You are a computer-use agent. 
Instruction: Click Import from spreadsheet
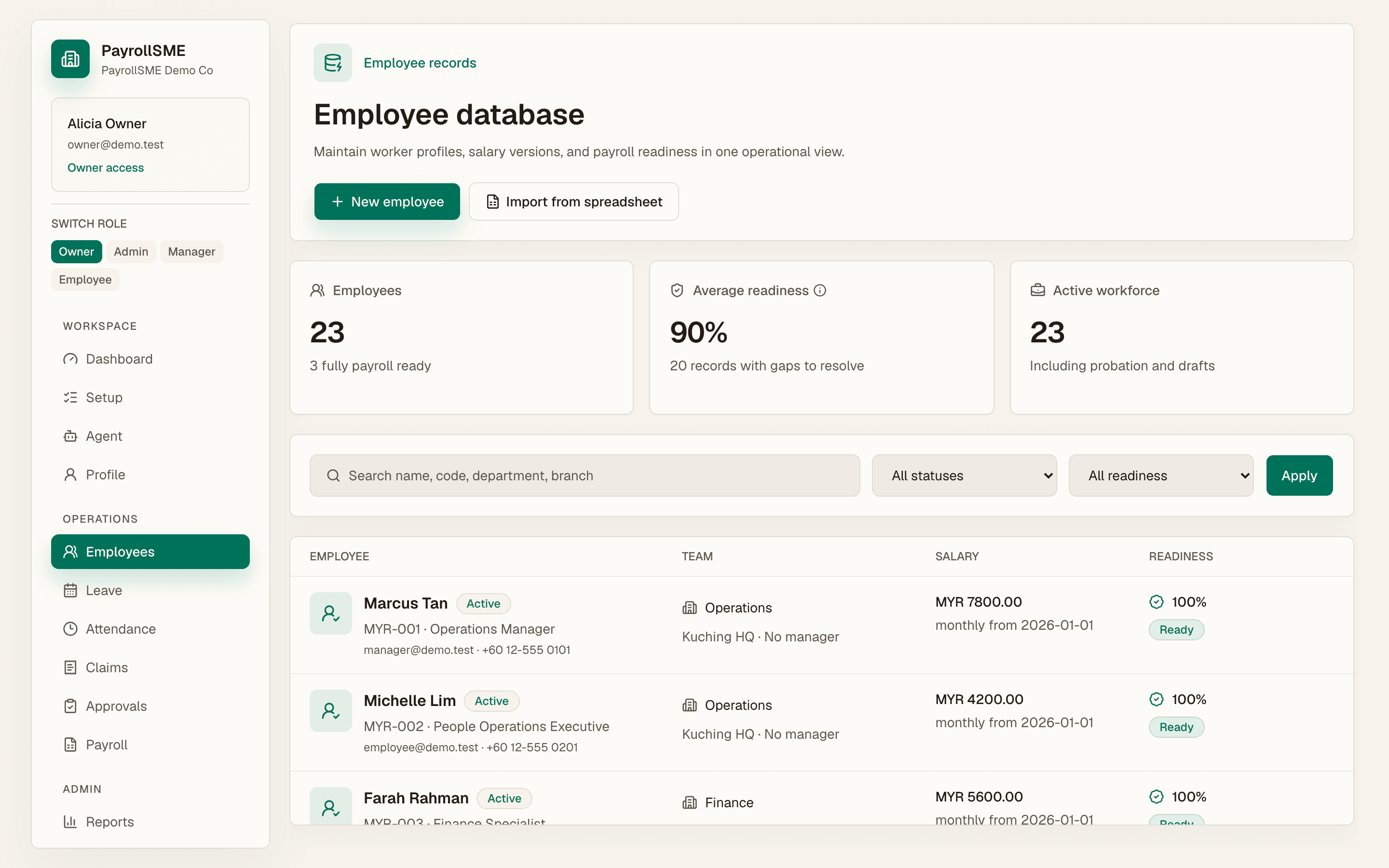tap(573, 202)
